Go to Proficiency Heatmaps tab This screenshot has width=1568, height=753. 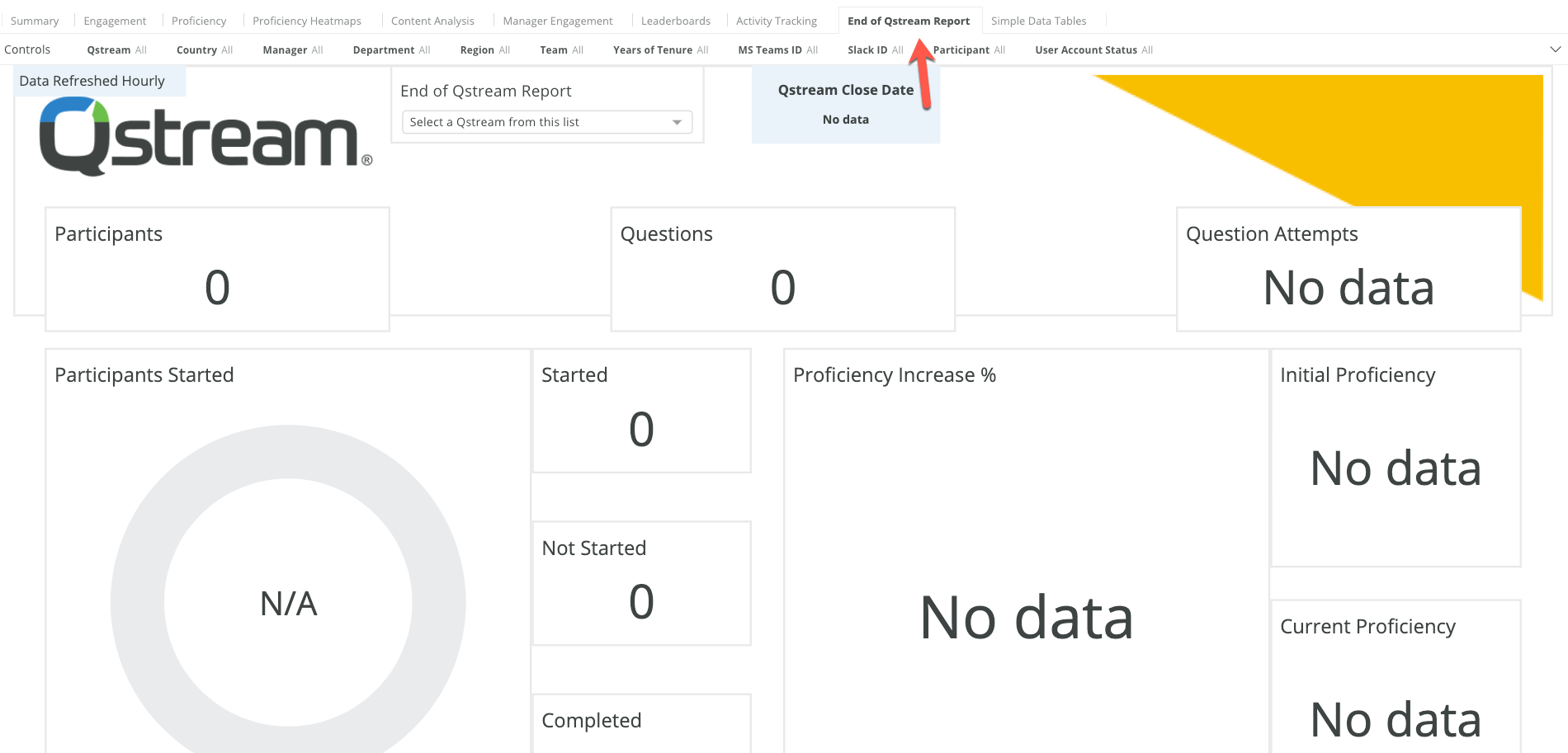[x=307, y=21]
